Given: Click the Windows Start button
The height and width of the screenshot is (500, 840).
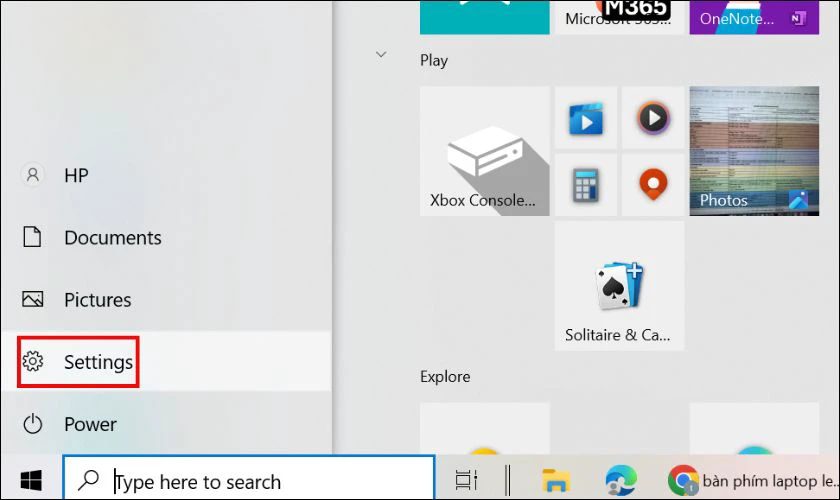Looking at the screenshot, I should click(x=31, y=480).
